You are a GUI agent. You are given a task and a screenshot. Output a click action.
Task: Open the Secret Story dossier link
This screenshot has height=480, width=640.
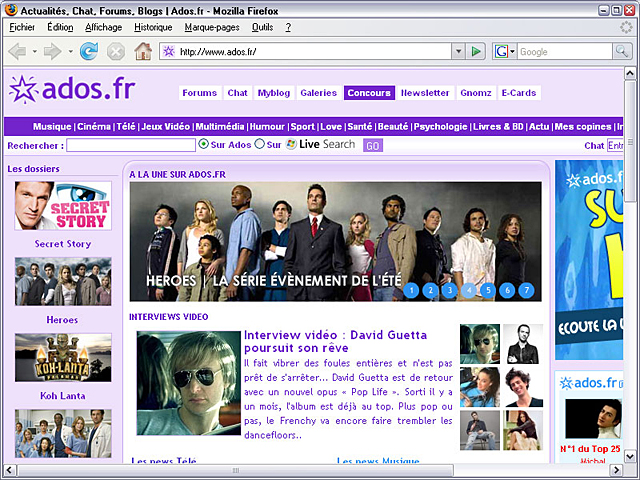coord(62,244)
